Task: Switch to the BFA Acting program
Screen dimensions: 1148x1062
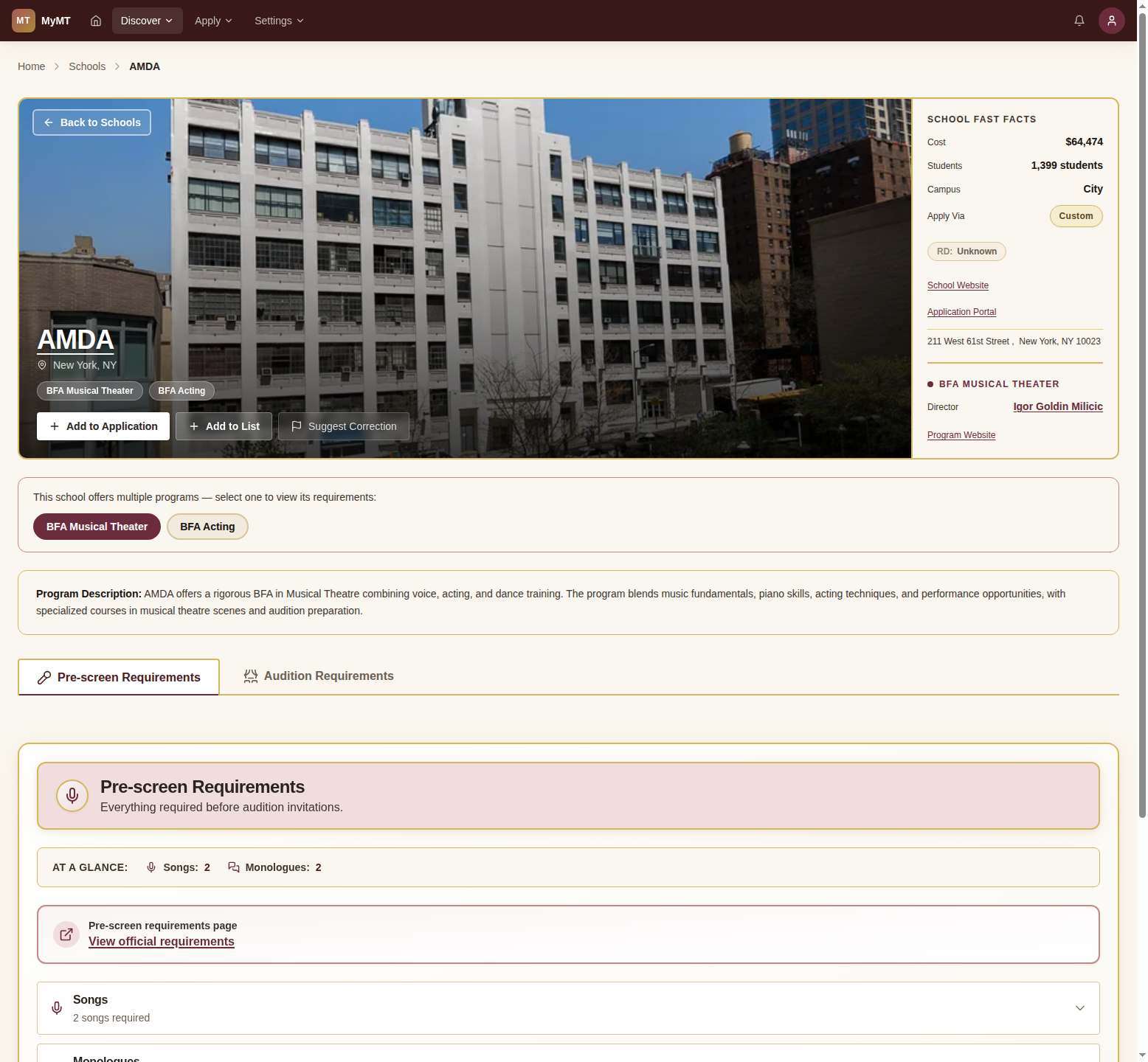Action: [207, 527]
